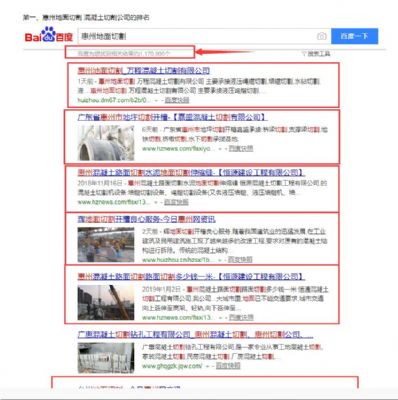
Task: Open 百度快照 of the 伸缩缝 result
Action: (176, 202)
